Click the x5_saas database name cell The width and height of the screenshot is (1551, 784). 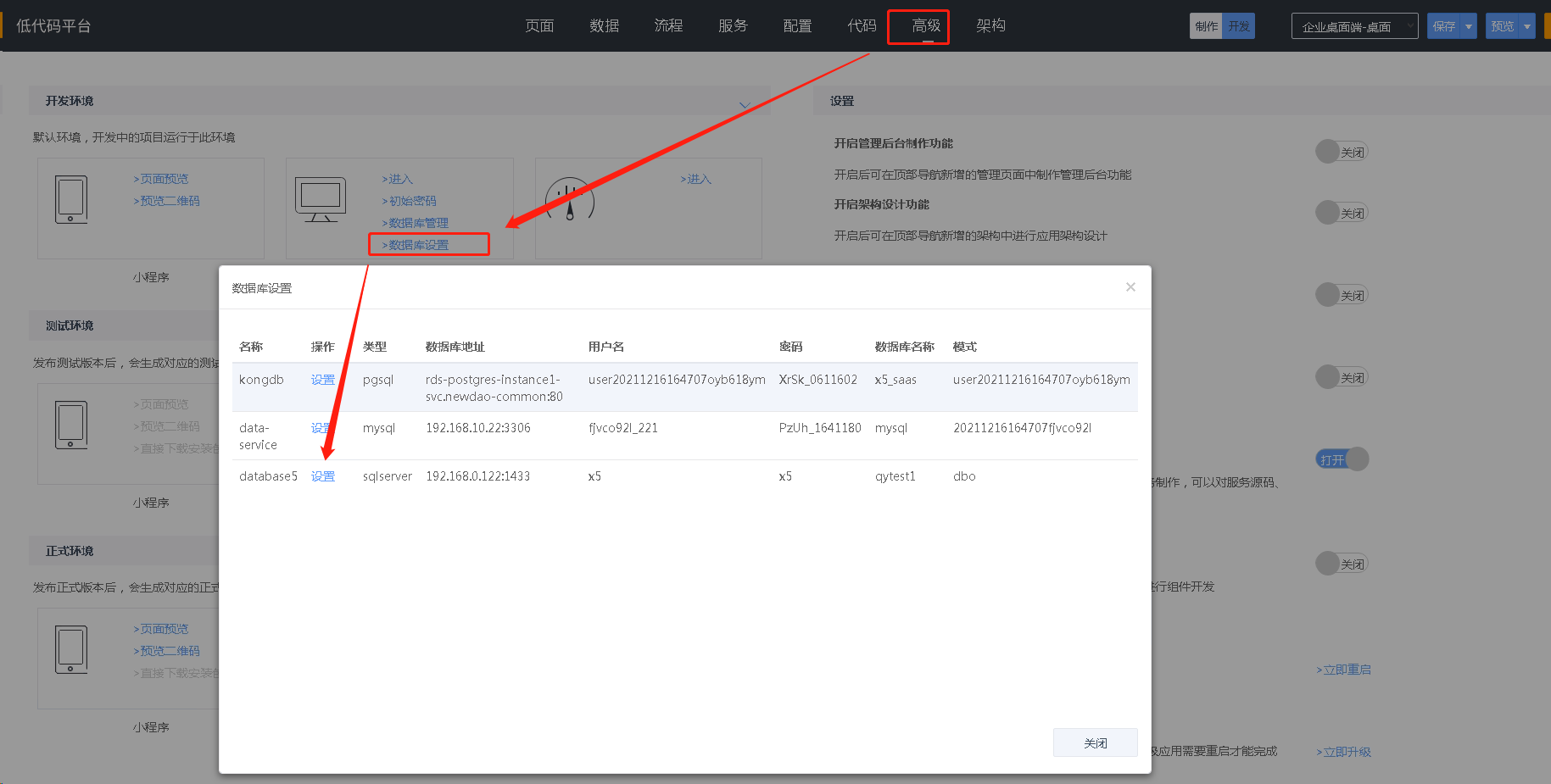pos(895,380)
